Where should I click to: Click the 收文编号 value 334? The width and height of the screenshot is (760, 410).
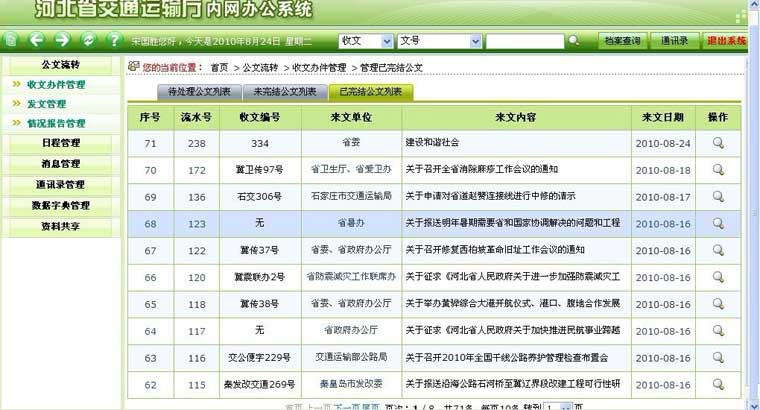click(260, 143)
